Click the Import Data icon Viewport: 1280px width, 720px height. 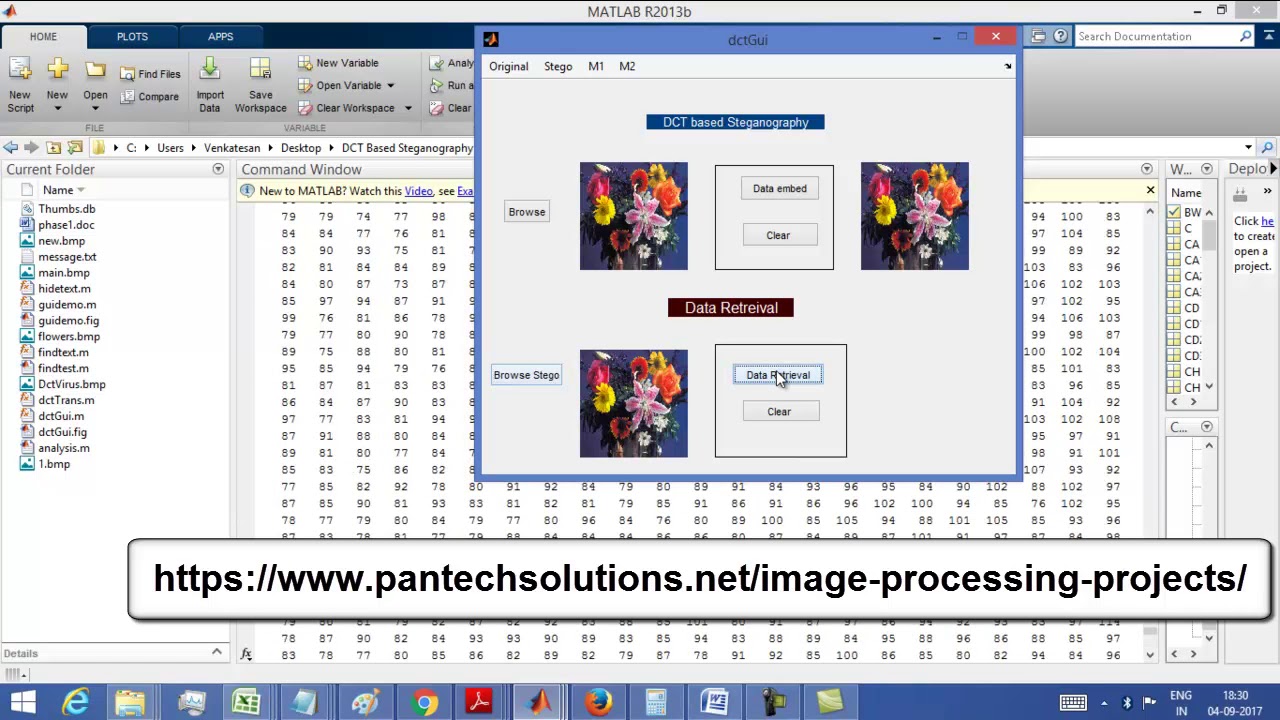(x=210, y=70)
